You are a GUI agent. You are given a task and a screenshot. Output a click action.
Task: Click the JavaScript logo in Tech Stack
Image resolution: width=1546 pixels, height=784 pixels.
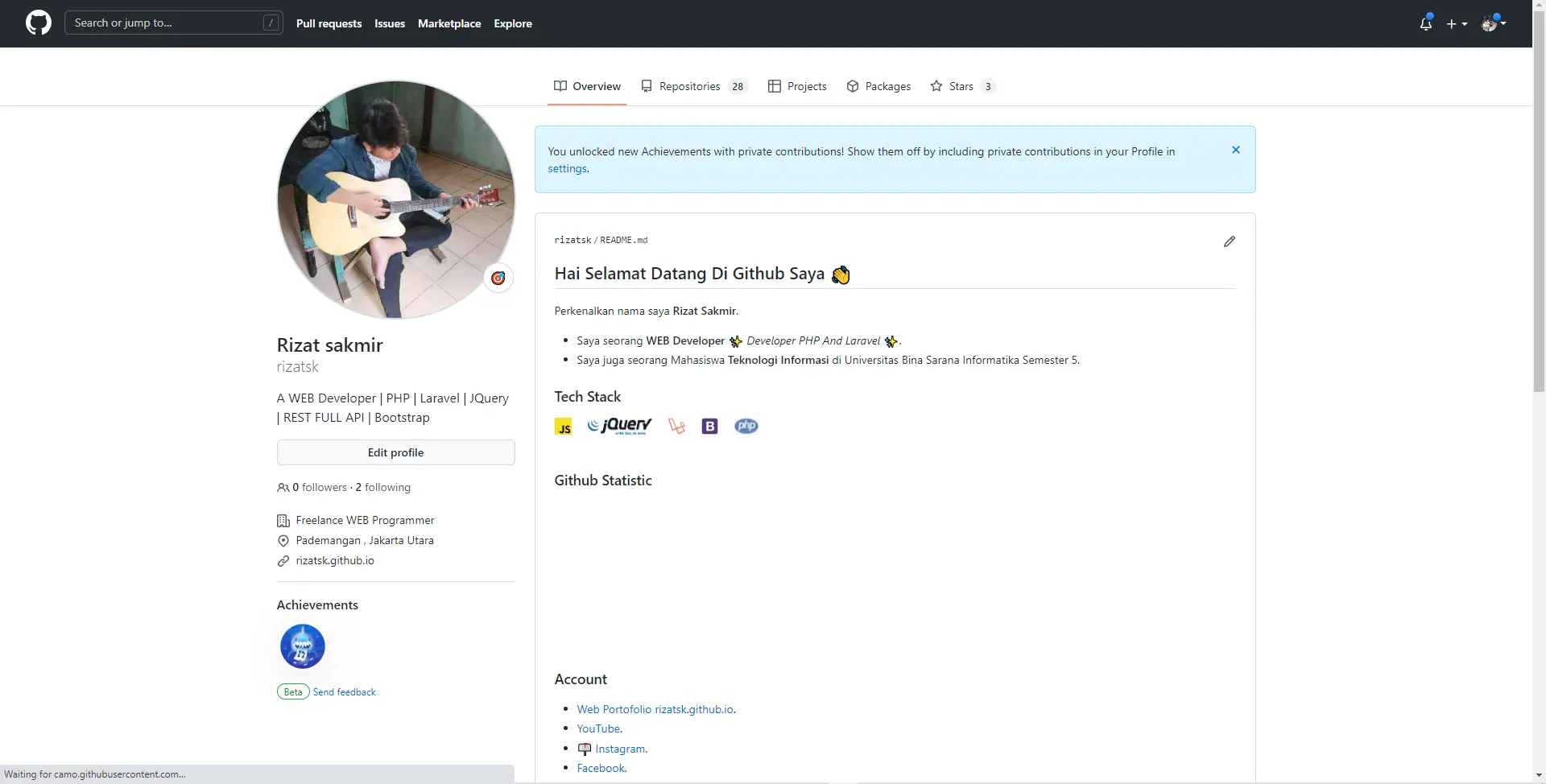564,427
